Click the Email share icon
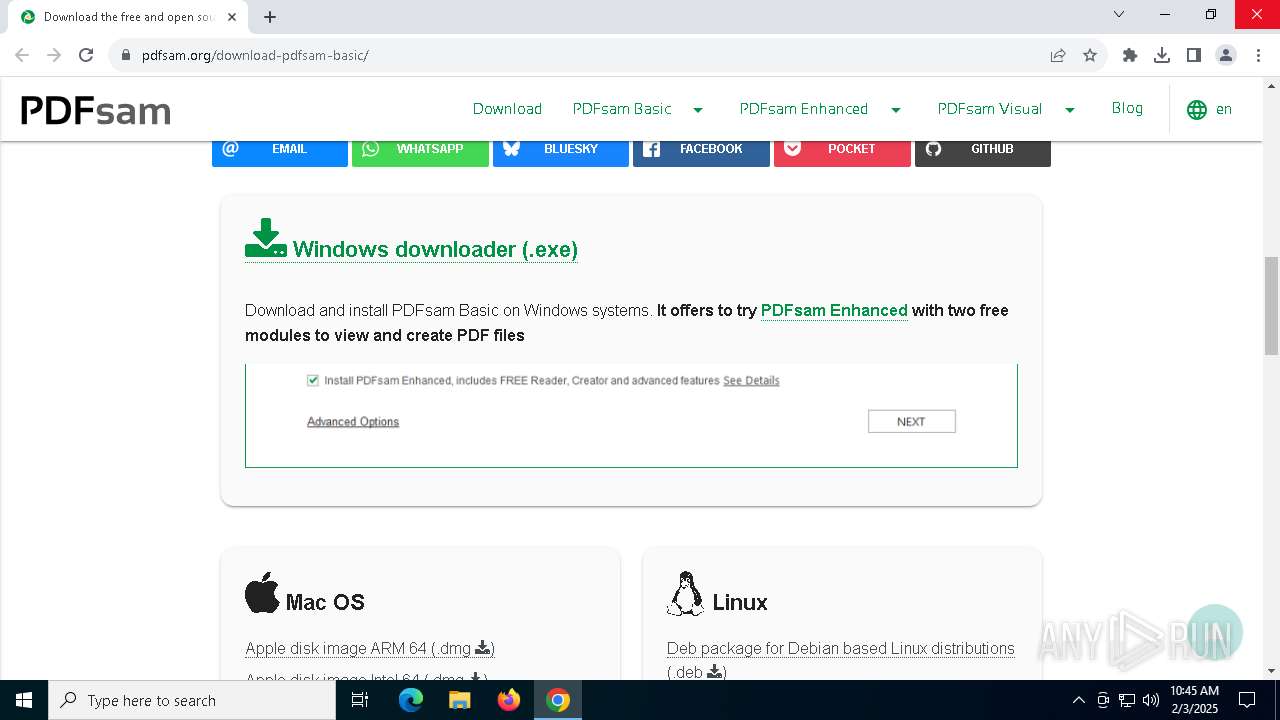1280x720 pixels. [x=230, y=149]
